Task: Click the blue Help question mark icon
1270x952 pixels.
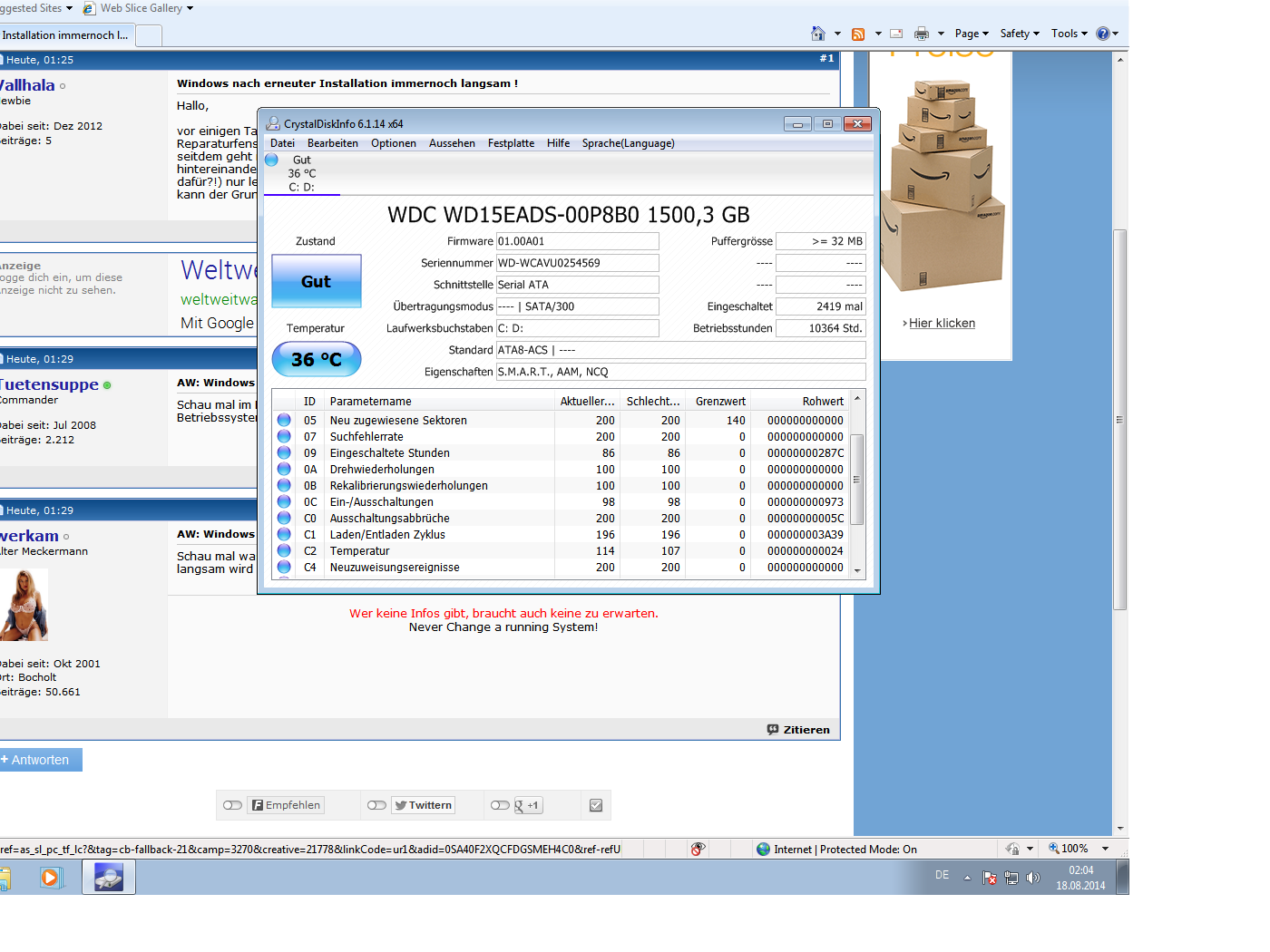Action: (x=1102, y=34)
